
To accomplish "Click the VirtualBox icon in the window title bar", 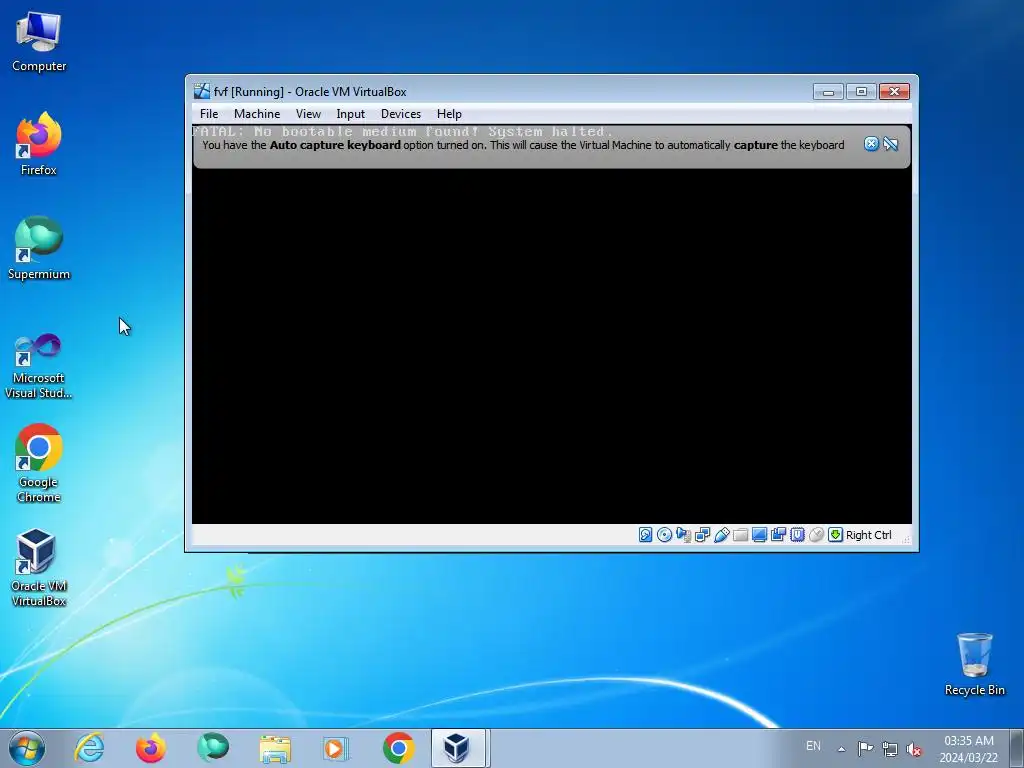I will coord(202,91).
